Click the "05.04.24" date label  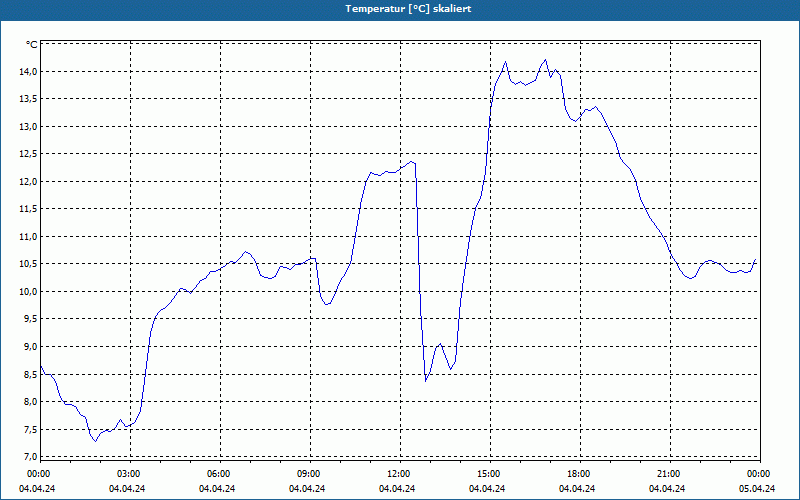coord(758,489)
